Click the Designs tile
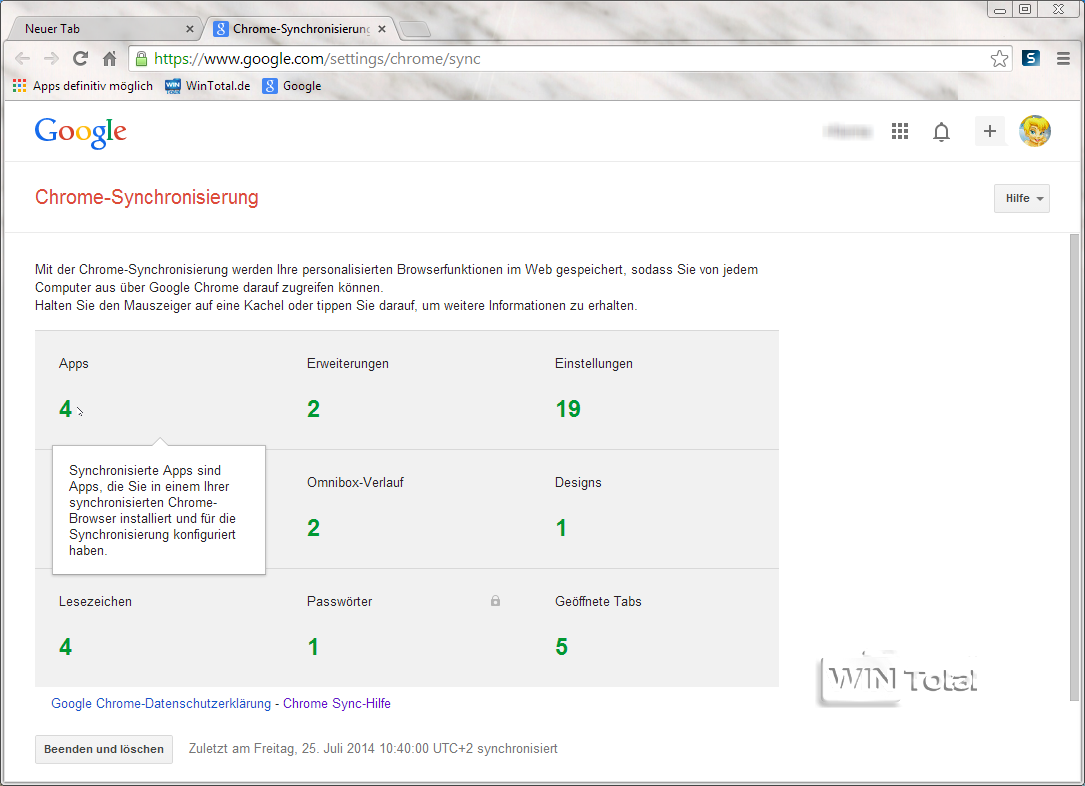This screenshot has width=1085, height=786. (655, 509)
